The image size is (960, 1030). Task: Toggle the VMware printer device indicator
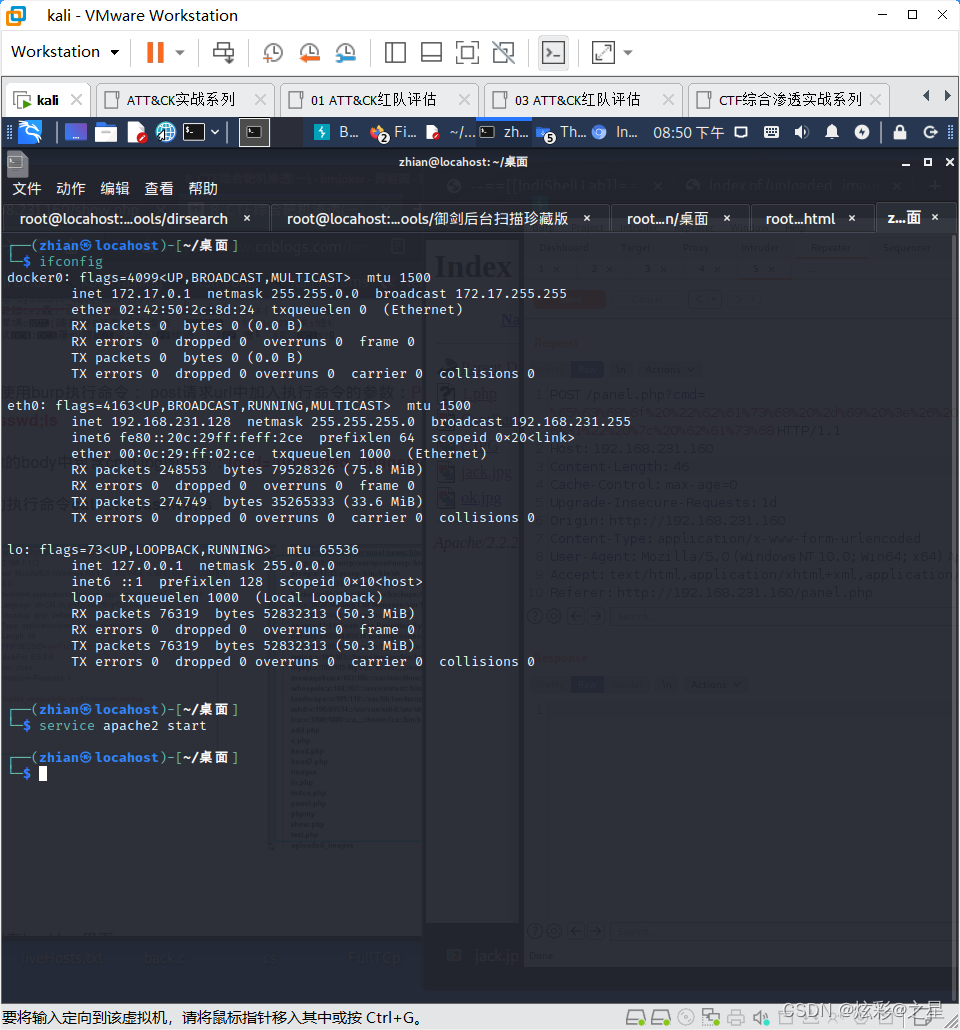click(736, 1018)
